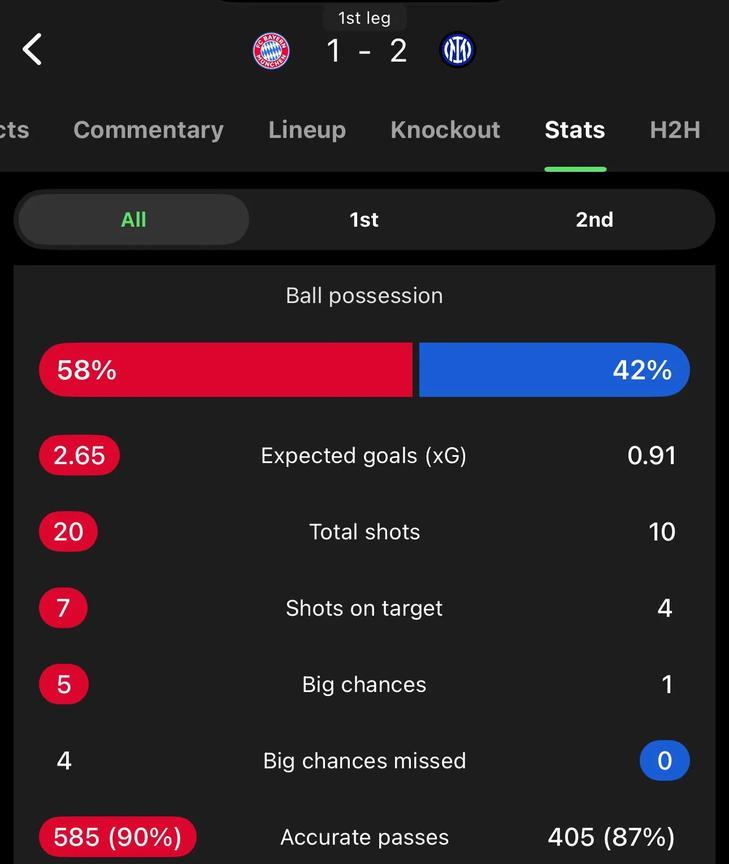This screenshot has height=864, width=729.
Task: Click the blue 42% possession bar
Action: pos(554,370)
